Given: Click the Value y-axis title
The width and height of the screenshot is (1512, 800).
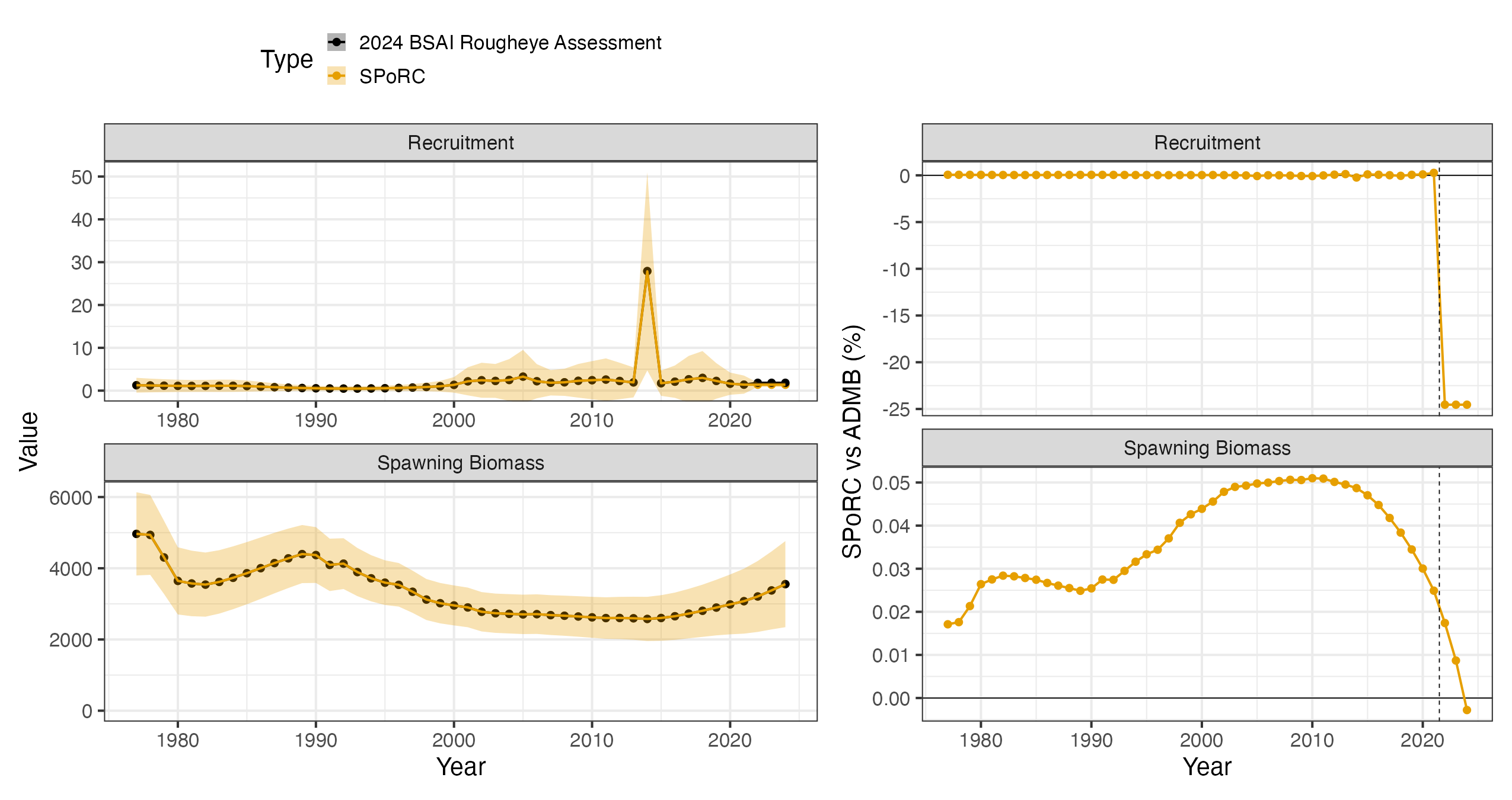Looking at the screenshot, I should pyautogui.click(x=28, y=441).
